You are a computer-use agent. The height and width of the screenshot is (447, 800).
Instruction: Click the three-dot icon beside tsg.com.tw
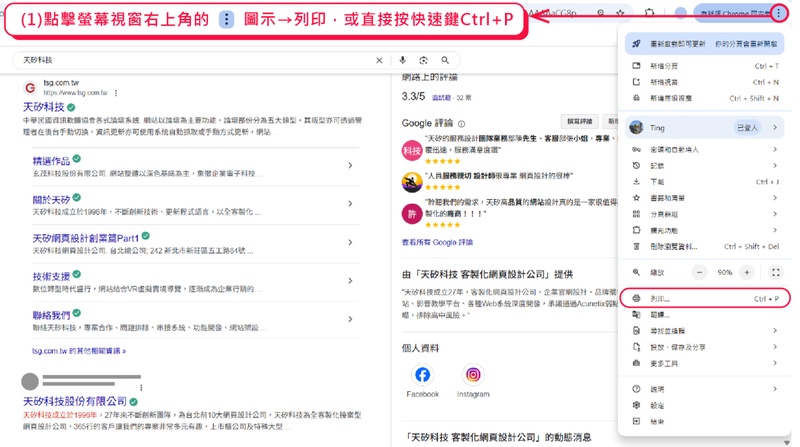(x=116, y=93)
